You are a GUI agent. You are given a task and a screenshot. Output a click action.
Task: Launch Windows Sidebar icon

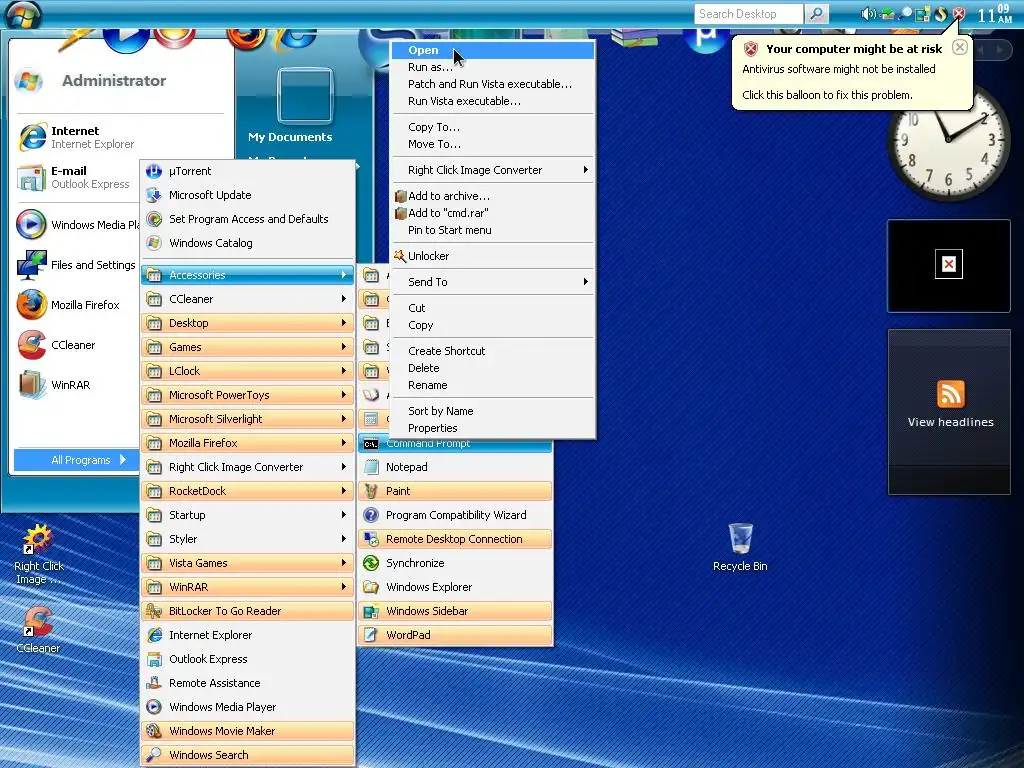371,611
